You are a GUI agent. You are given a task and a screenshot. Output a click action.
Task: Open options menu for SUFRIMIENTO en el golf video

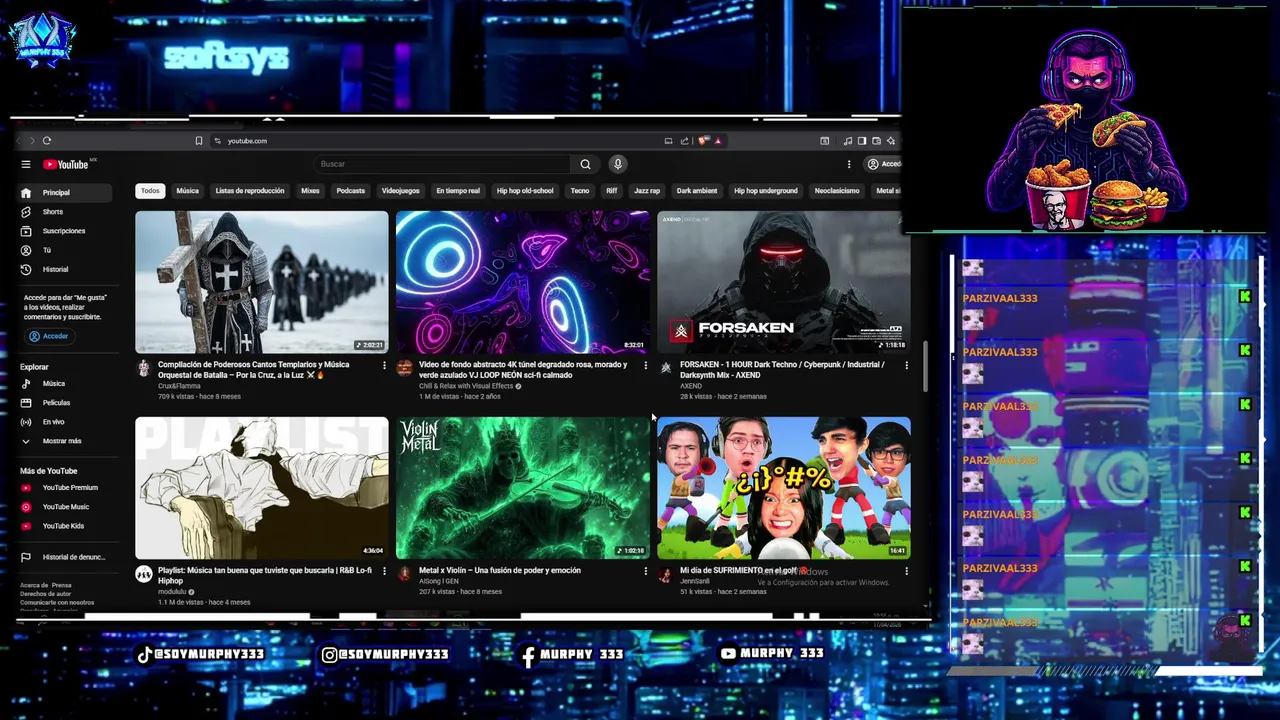point(906,571)
